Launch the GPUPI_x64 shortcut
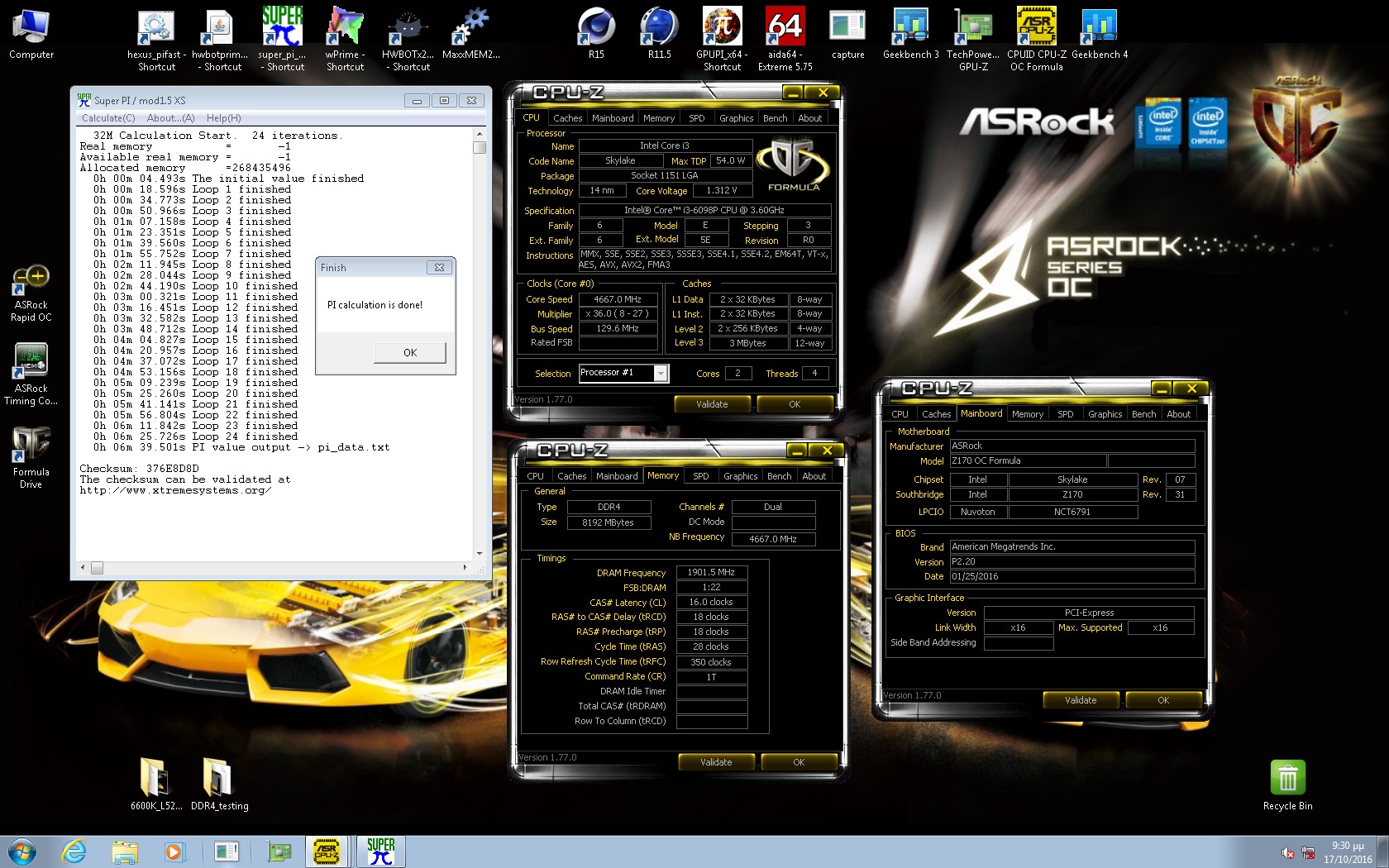 (x=722, y=40)
